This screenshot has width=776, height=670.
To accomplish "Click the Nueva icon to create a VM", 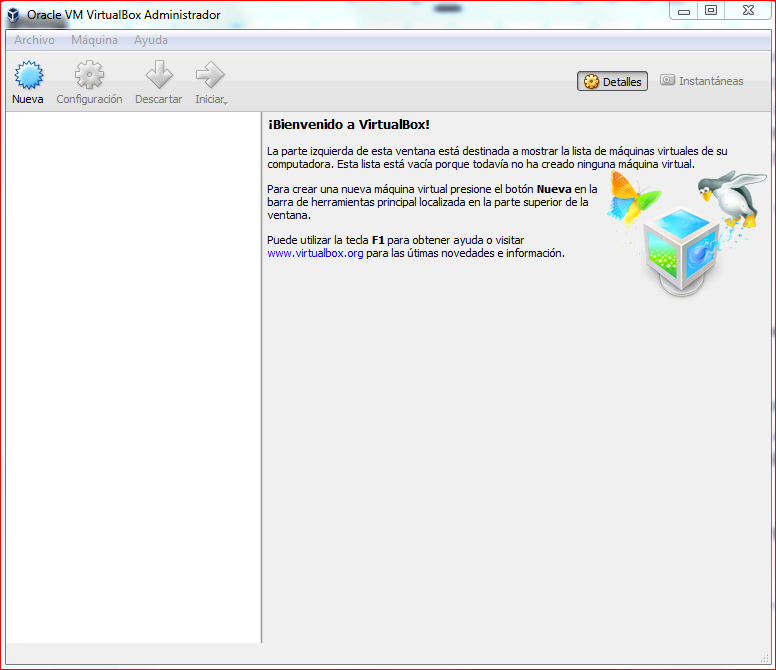I will click(x=28, y=76).
